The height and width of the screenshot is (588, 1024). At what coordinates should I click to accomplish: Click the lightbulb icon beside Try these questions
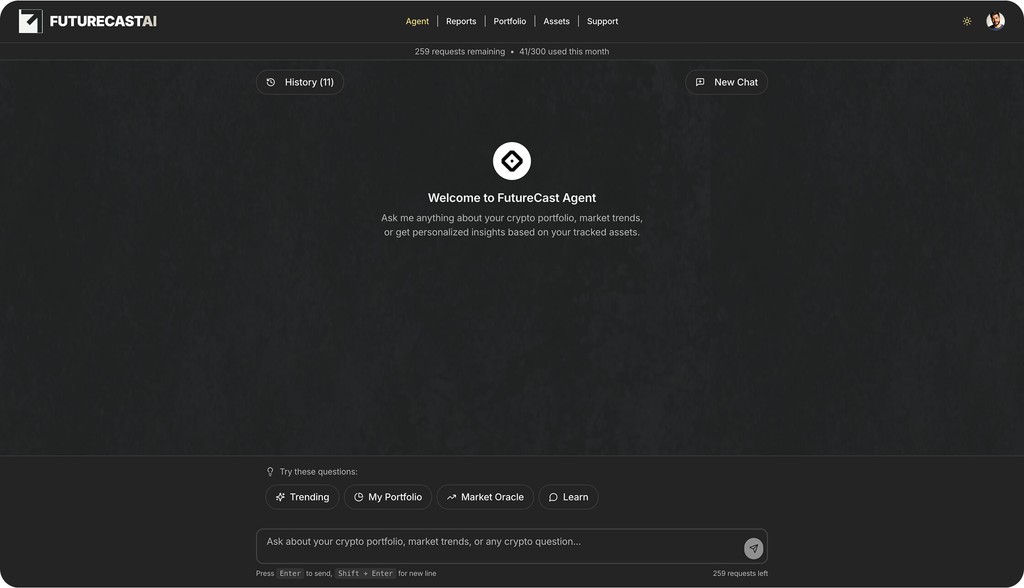pyautogui.click(x=270, y=472)
